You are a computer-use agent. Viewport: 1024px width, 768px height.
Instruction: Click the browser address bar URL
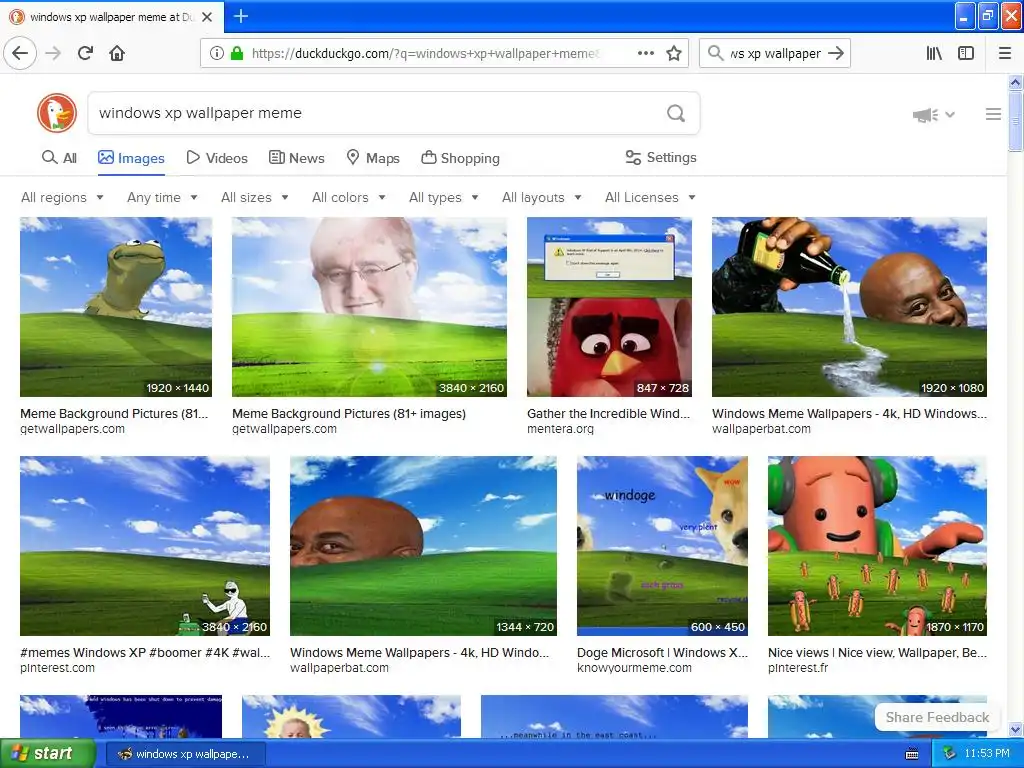(x=424, y=53)
